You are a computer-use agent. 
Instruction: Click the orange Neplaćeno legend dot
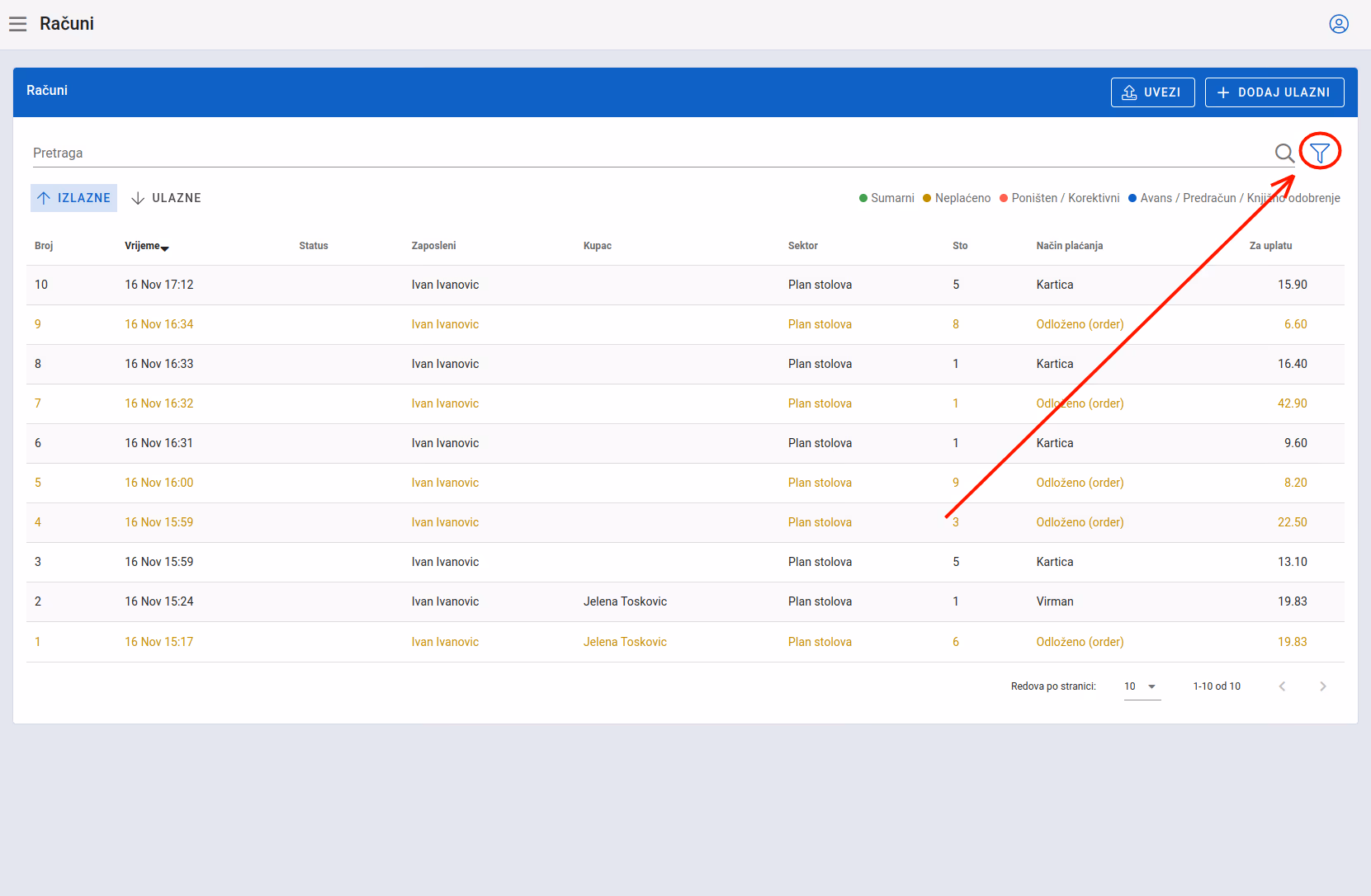pos(927,198)
